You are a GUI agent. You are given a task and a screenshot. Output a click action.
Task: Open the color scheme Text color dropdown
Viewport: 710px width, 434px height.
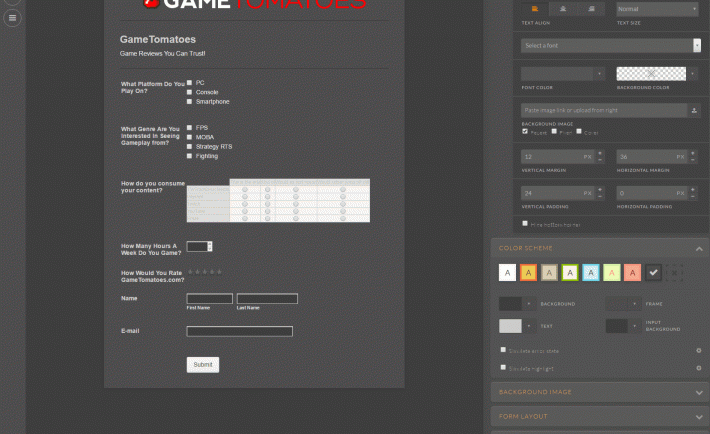click(x=528, y=326)
